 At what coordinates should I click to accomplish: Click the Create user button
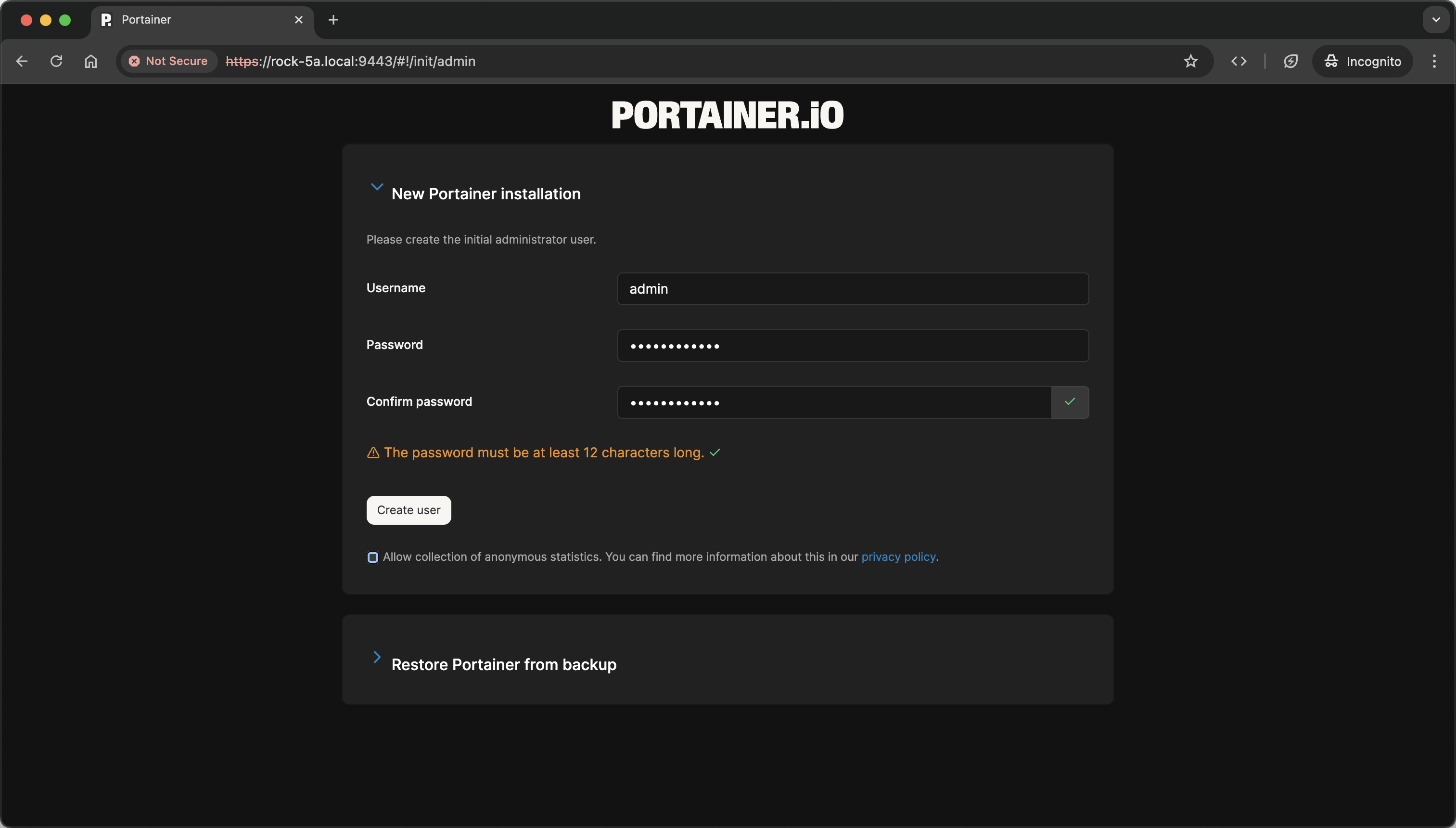408,509
